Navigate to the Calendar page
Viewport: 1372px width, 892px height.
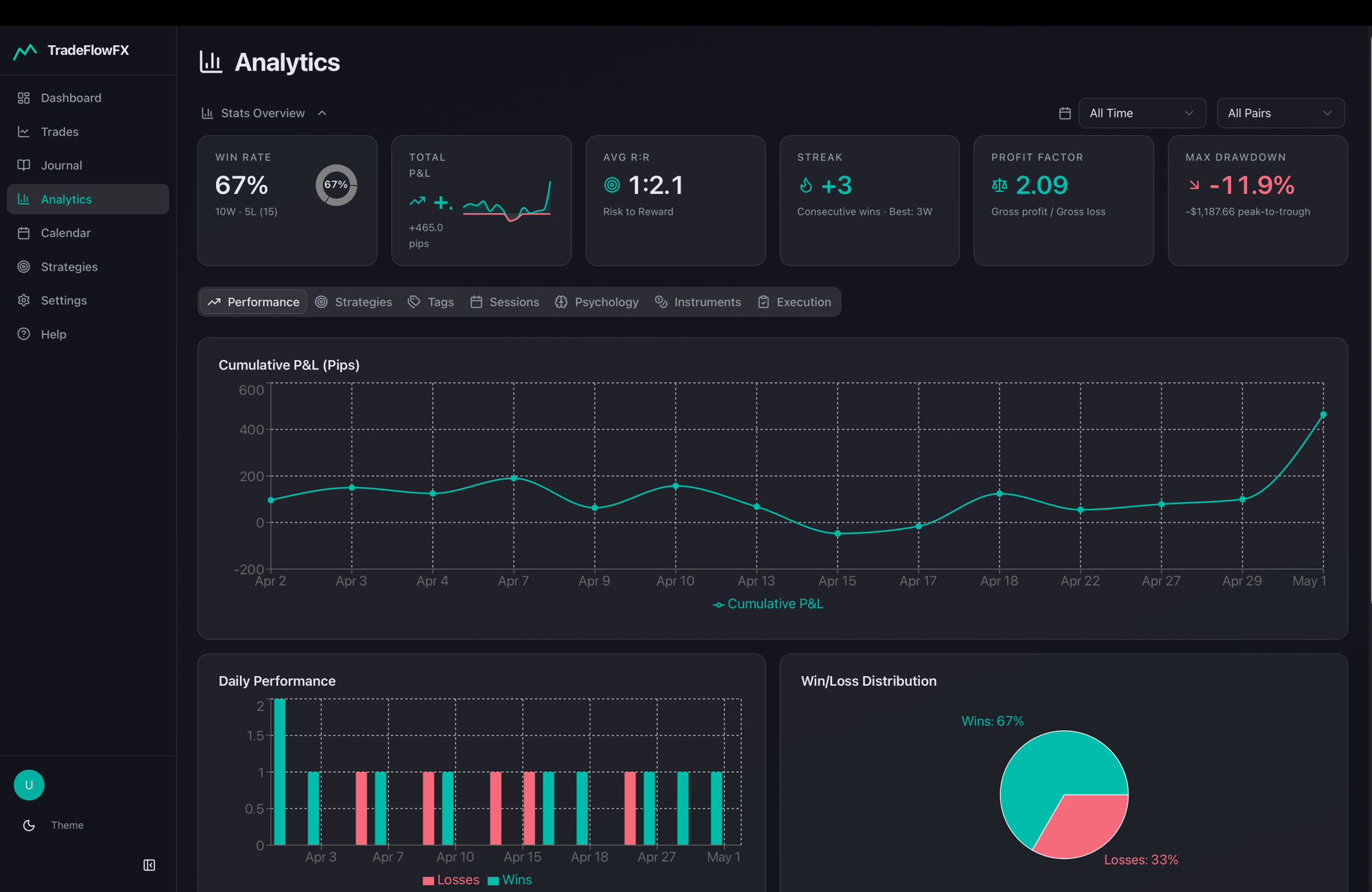tap(88, 233)
